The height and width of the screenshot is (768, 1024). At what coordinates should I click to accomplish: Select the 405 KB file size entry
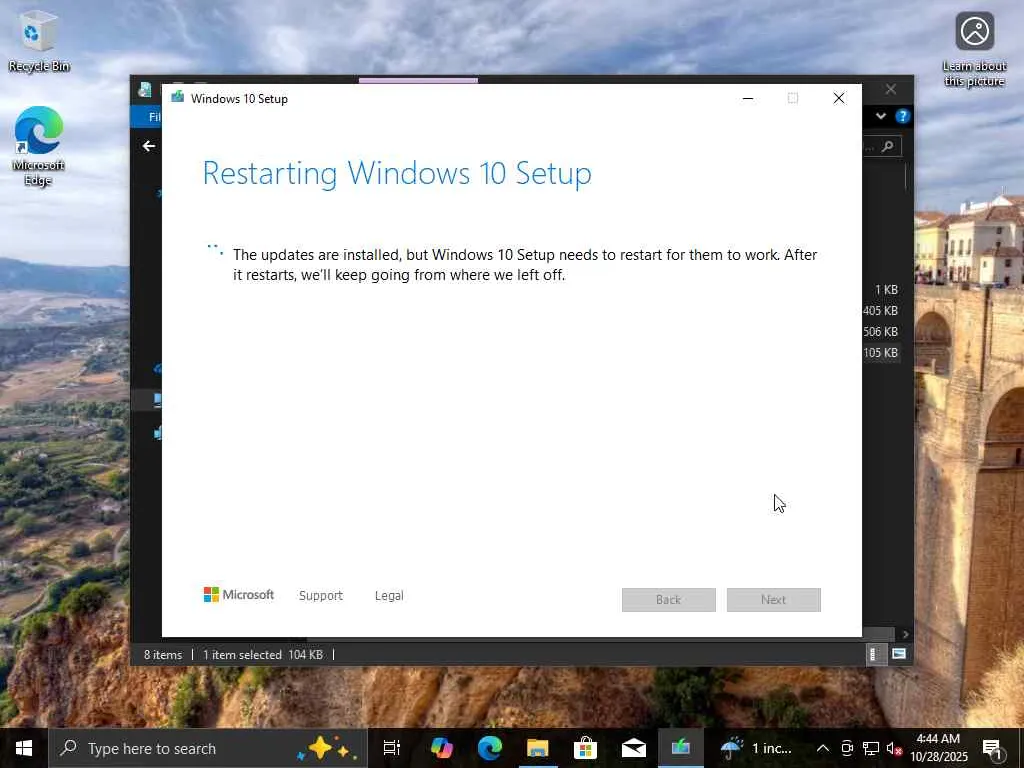pyautogui.click(x=880, y=311)
